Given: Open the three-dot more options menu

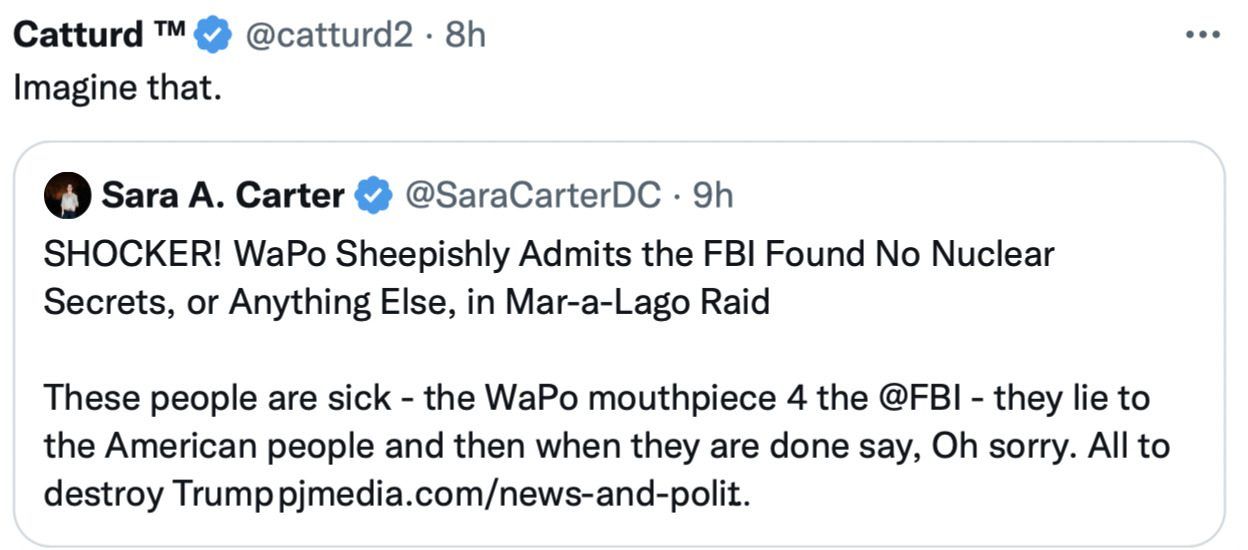Looking at the screenshot, I should click(x=1202, y=34).
